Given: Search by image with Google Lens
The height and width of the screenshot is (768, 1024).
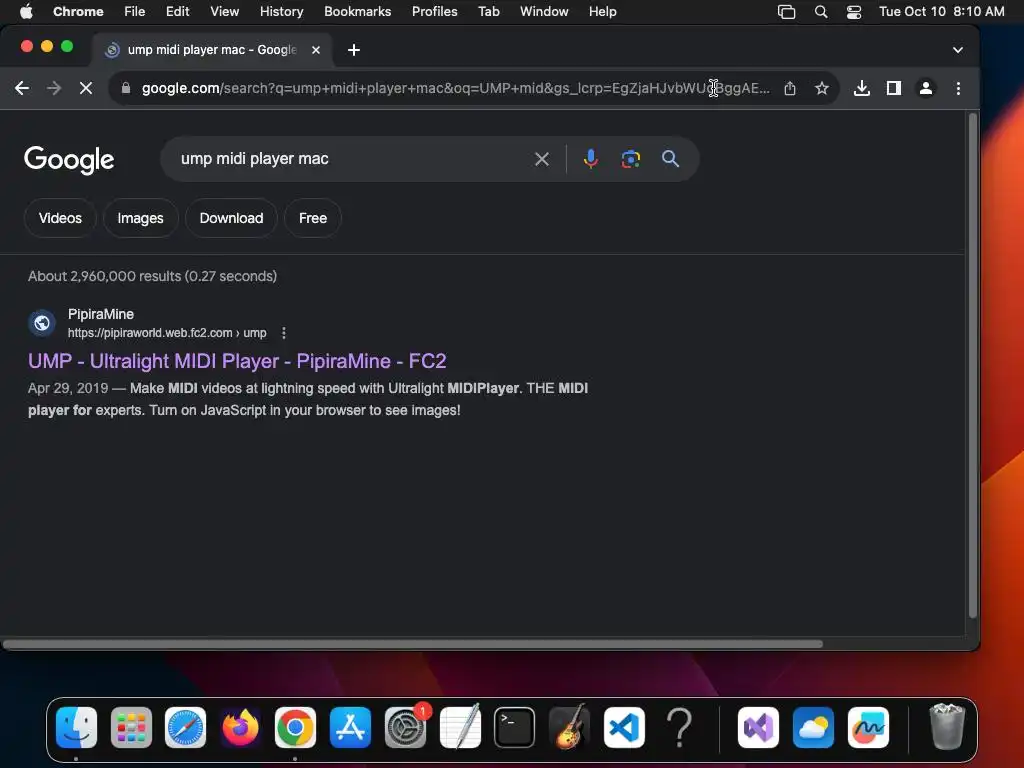Looking at the screenshot, I should (630, 159).
